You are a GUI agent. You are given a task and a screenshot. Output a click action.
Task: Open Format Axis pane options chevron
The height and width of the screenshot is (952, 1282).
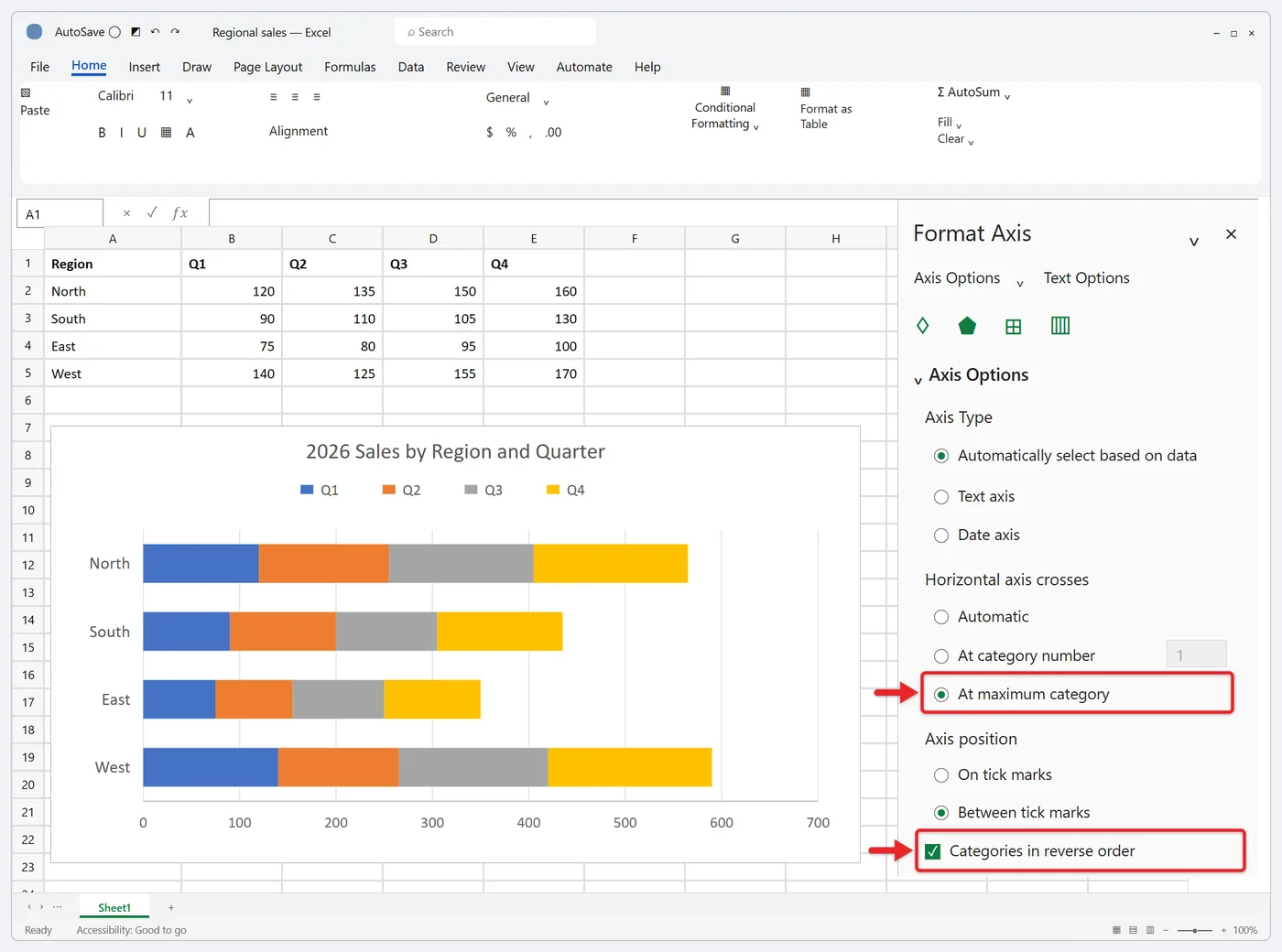(1194, 242)
